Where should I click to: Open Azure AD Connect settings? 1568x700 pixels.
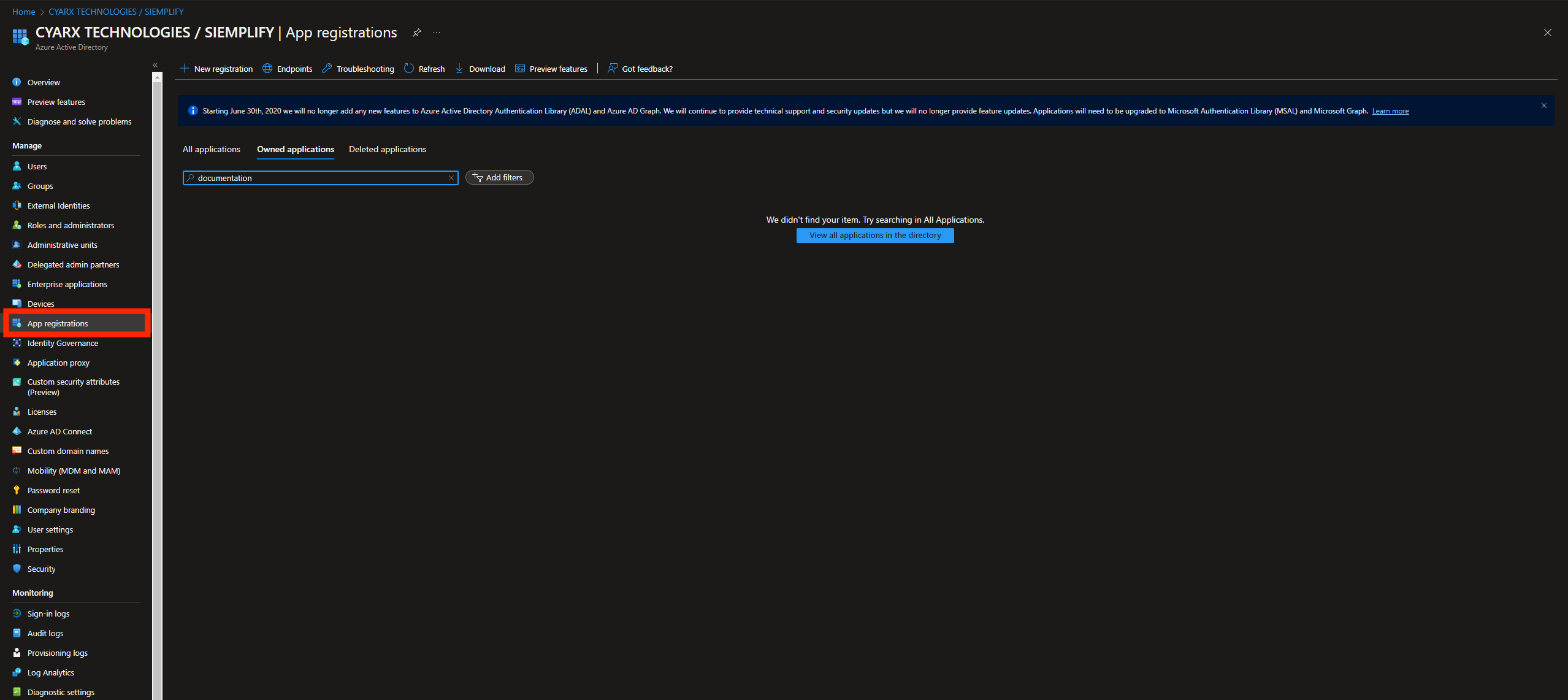59,431
